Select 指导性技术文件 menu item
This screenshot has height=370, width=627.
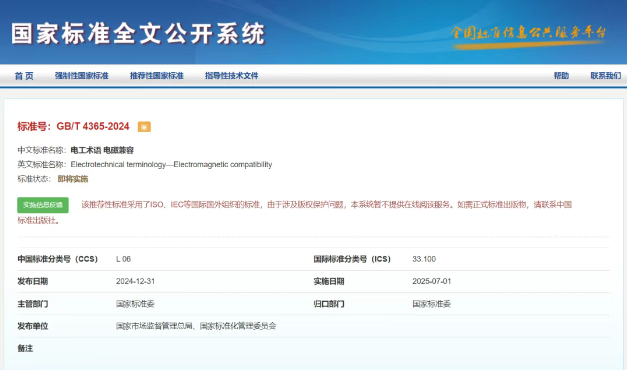pyautogui.click(x=232, y=76)
